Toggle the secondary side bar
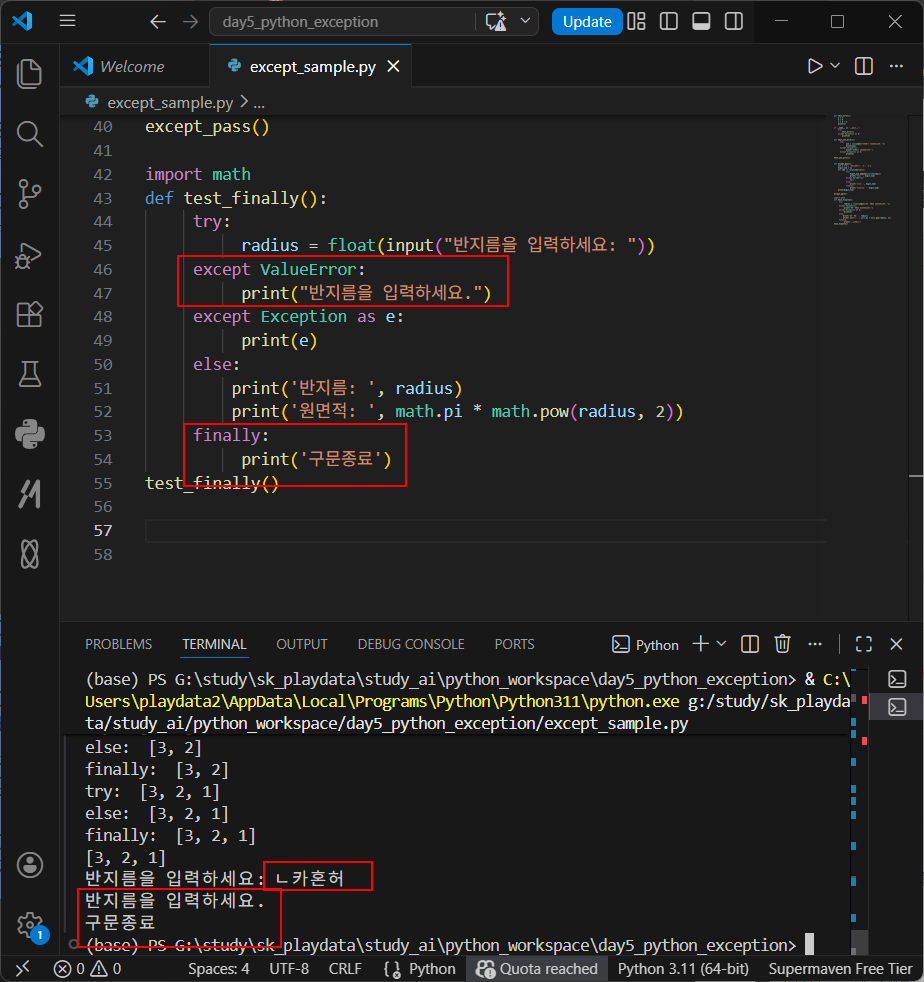924x982 pixels. (734, 21)
